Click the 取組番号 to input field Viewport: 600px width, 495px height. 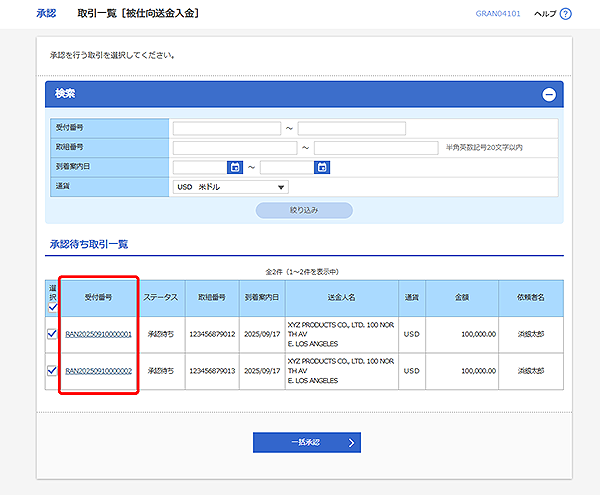(376, 148)
